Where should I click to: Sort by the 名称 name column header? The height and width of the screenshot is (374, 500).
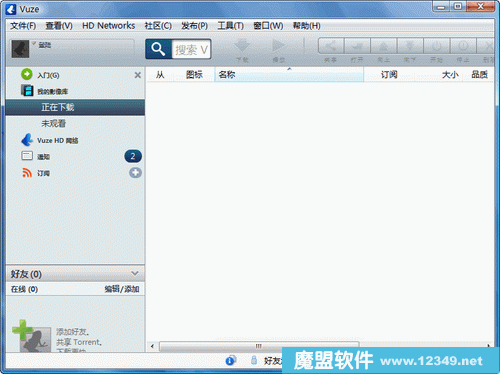pos(289,74)
